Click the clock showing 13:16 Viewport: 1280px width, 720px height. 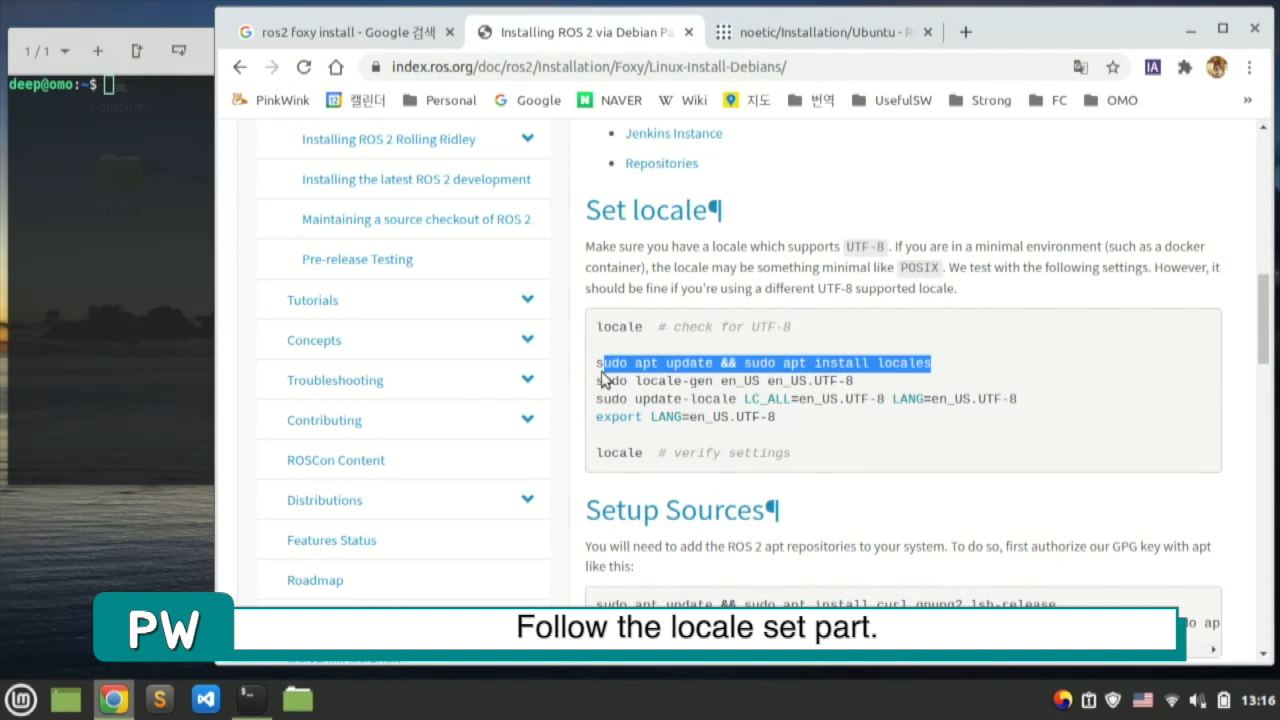(1258, 700)
